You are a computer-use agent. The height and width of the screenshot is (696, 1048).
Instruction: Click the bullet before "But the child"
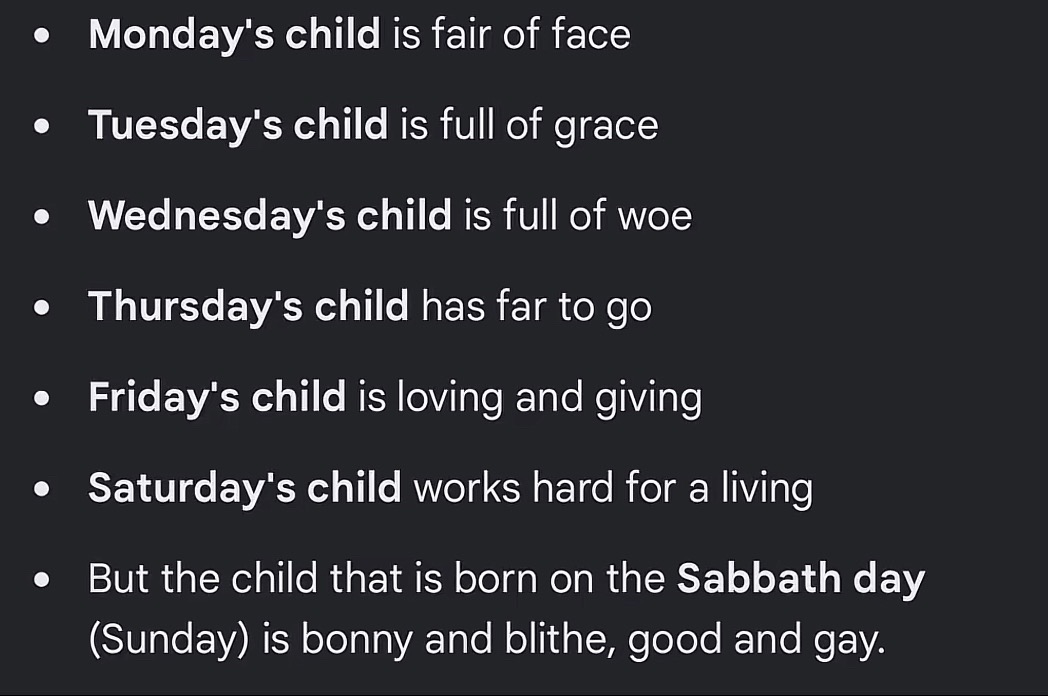(x=41, y=579)
